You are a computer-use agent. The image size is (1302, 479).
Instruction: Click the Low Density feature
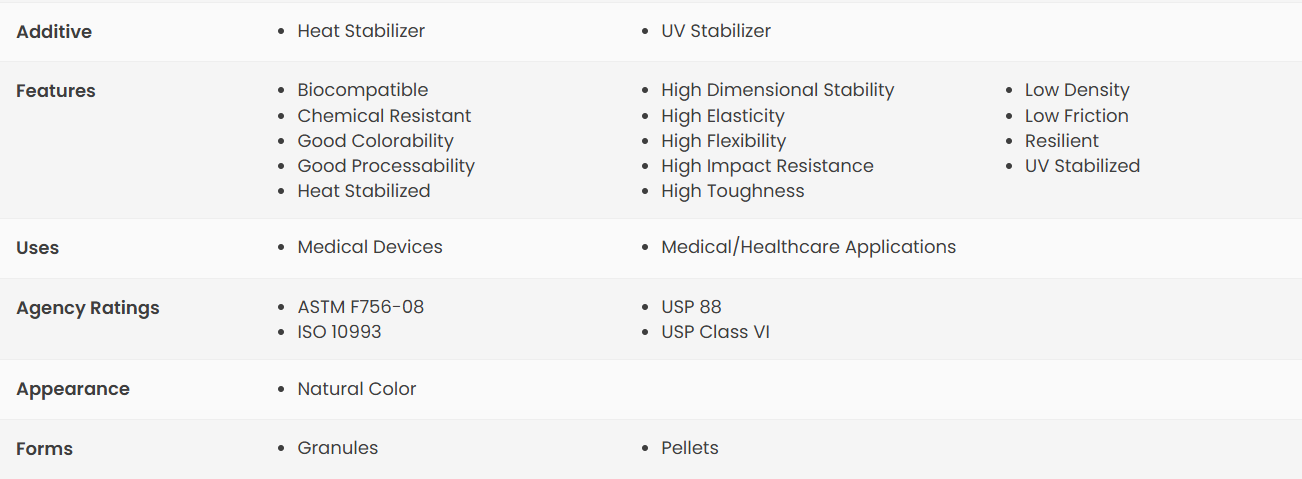coord(1077,90)
